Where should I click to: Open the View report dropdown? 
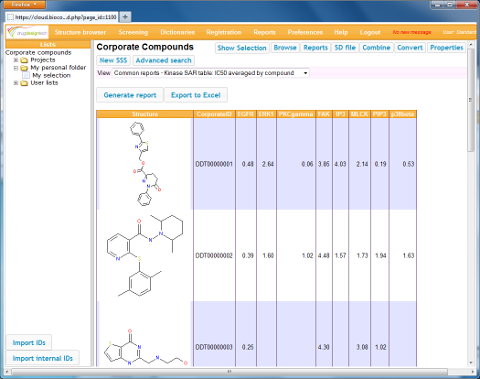tap(211, 73)
